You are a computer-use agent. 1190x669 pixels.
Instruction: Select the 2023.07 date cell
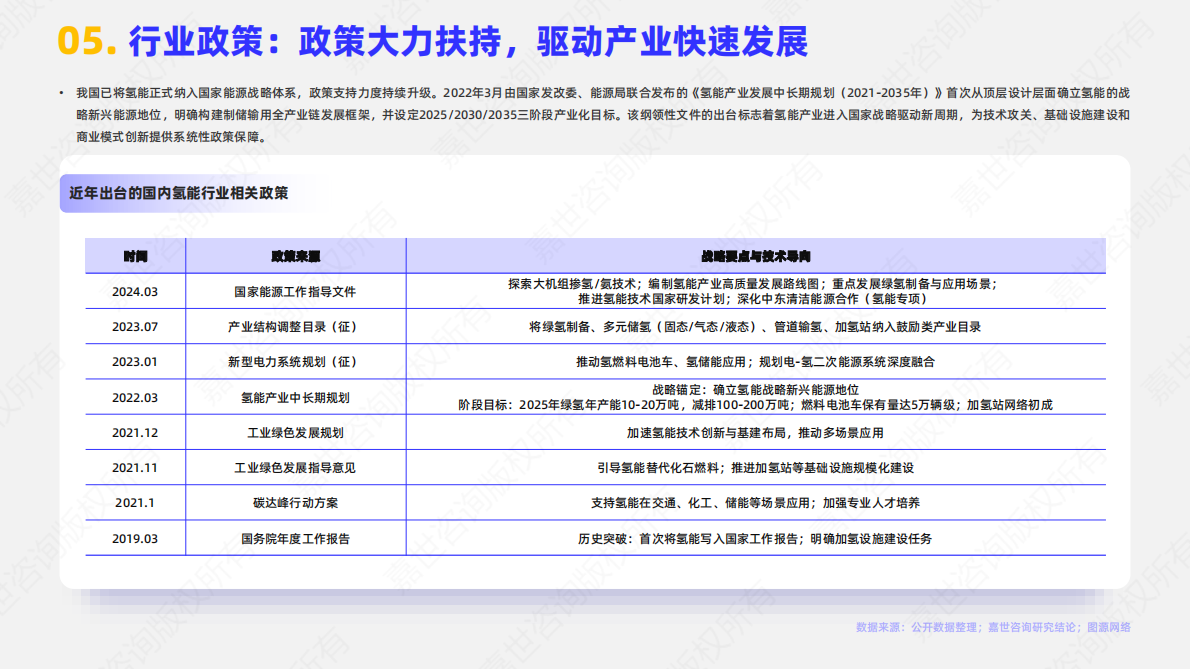135,327
